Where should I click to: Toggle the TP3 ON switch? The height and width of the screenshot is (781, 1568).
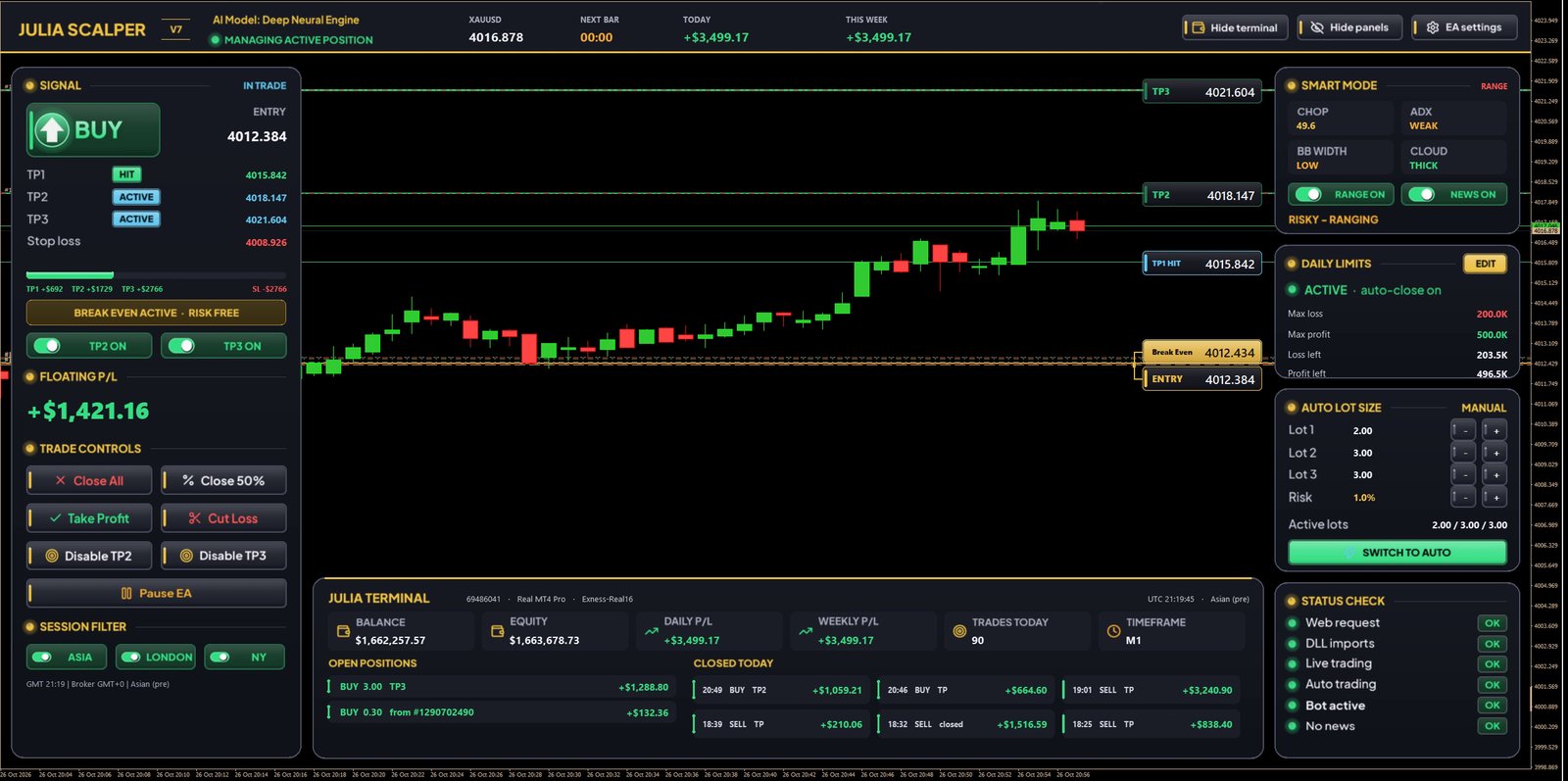(181, 346)
